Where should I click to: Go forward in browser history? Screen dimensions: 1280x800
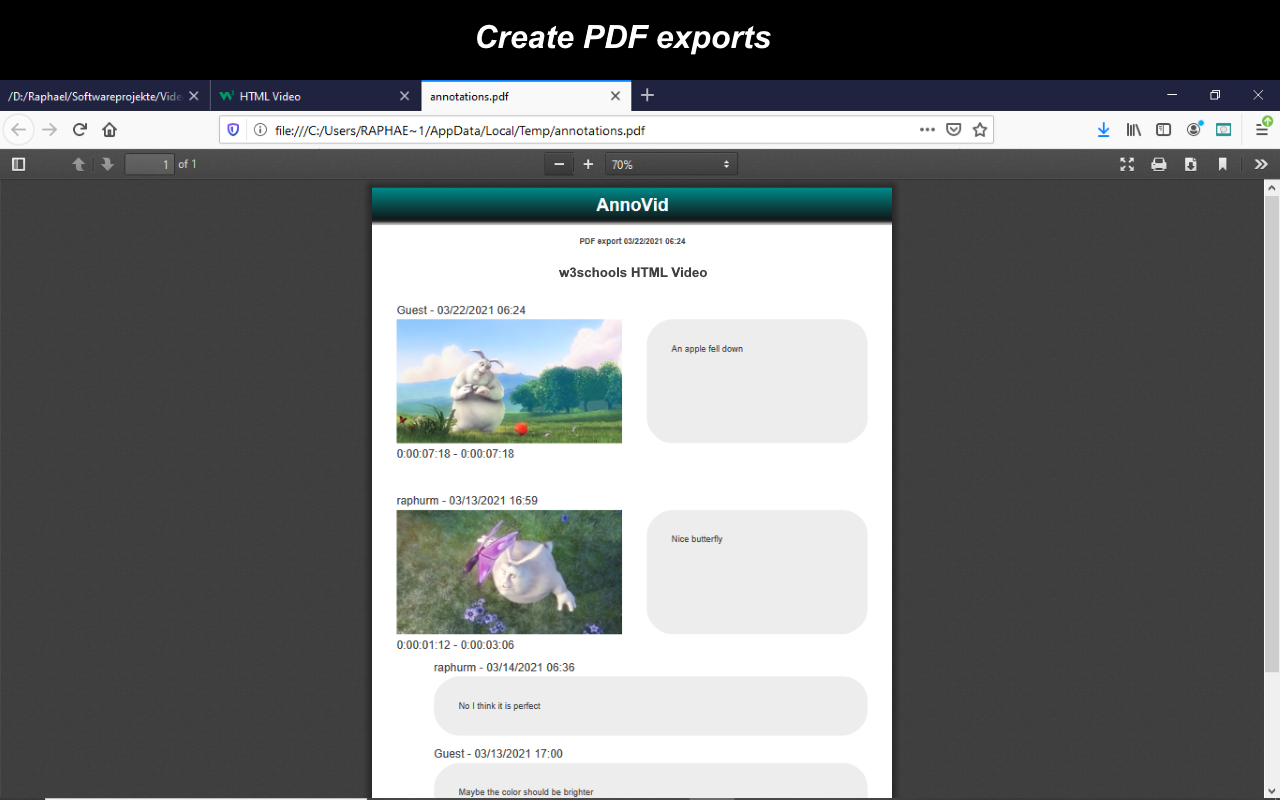coord(49,130)
